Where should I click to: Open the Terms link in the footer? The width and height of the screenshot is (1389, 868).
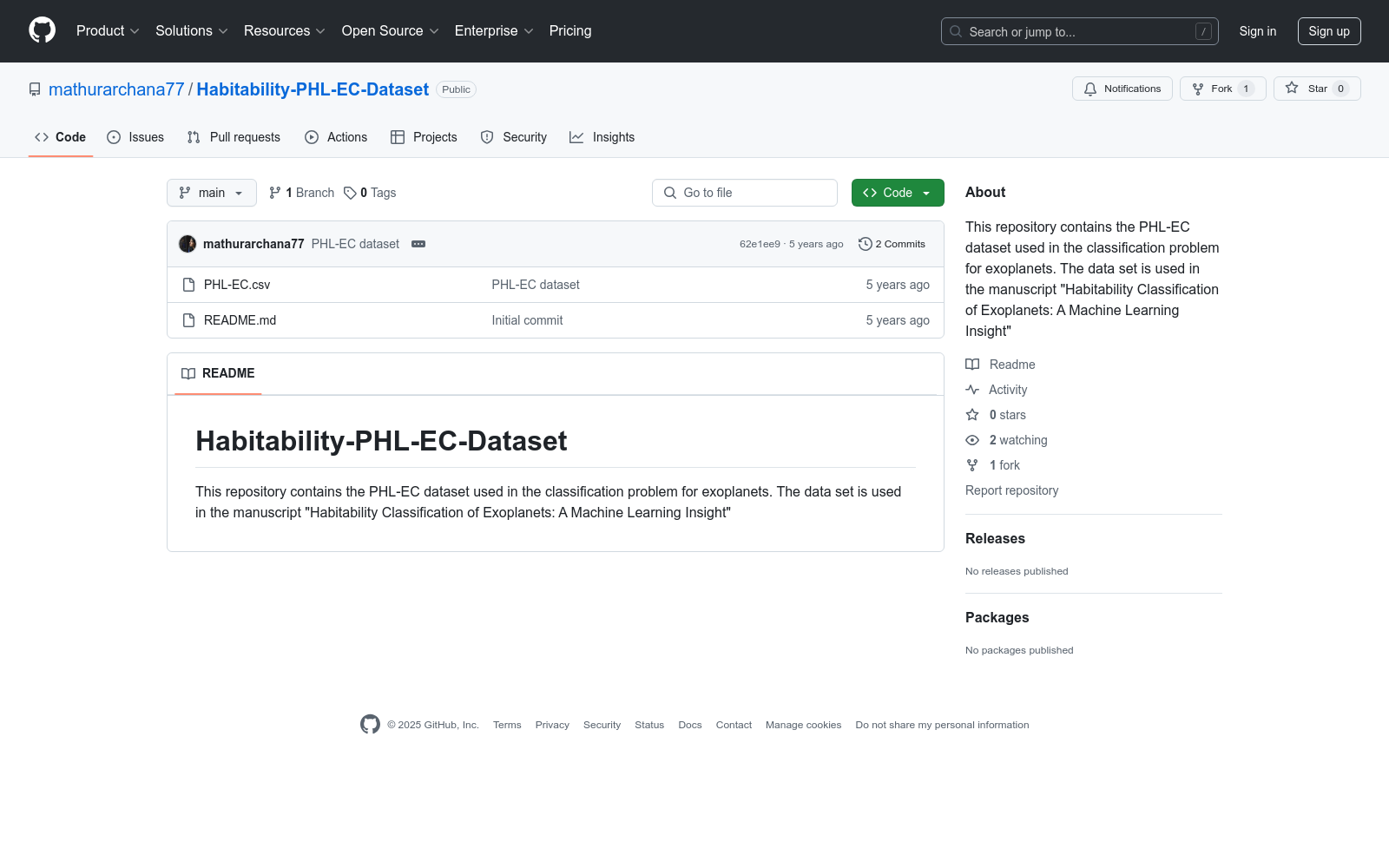pyautogui.click(x=507, y=725)
